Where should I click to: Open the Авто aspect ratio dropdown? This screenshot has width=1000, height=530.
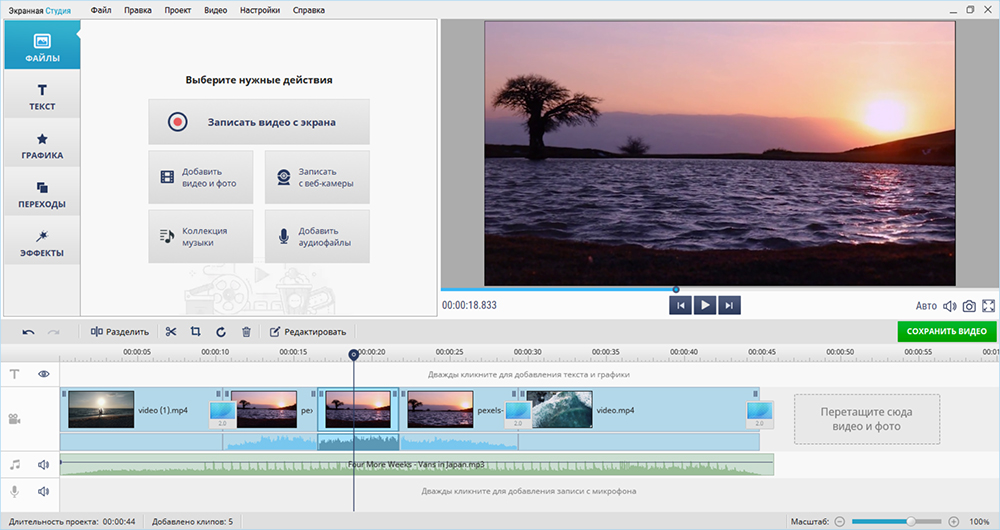(926, 306)
